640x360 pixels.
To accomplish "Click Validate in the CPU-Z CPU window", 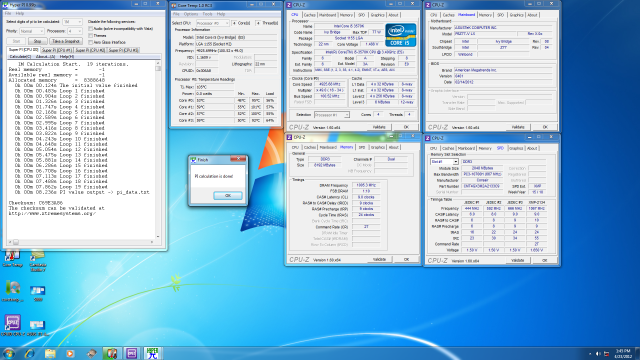I will tap(379, 127).
